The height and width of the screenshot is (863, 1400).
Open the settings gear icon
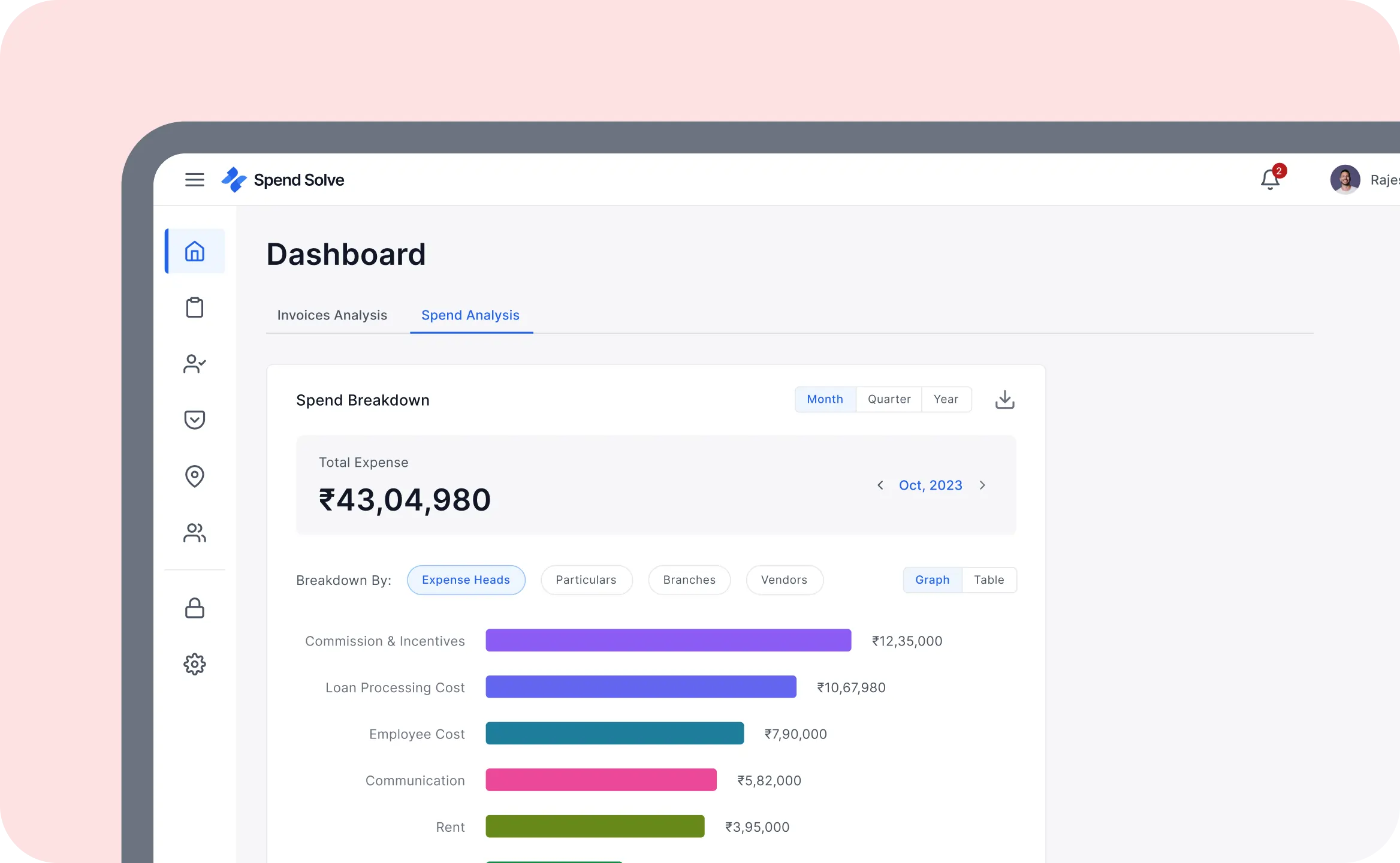point(195,664)
